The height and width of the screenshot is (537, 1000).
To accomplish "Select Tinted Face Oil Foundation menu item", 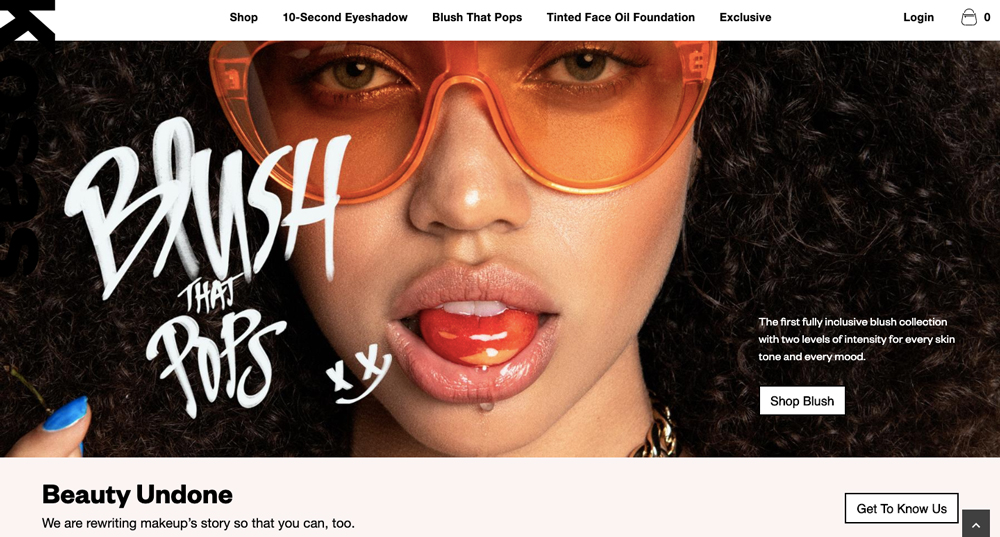I will [621, 17].
